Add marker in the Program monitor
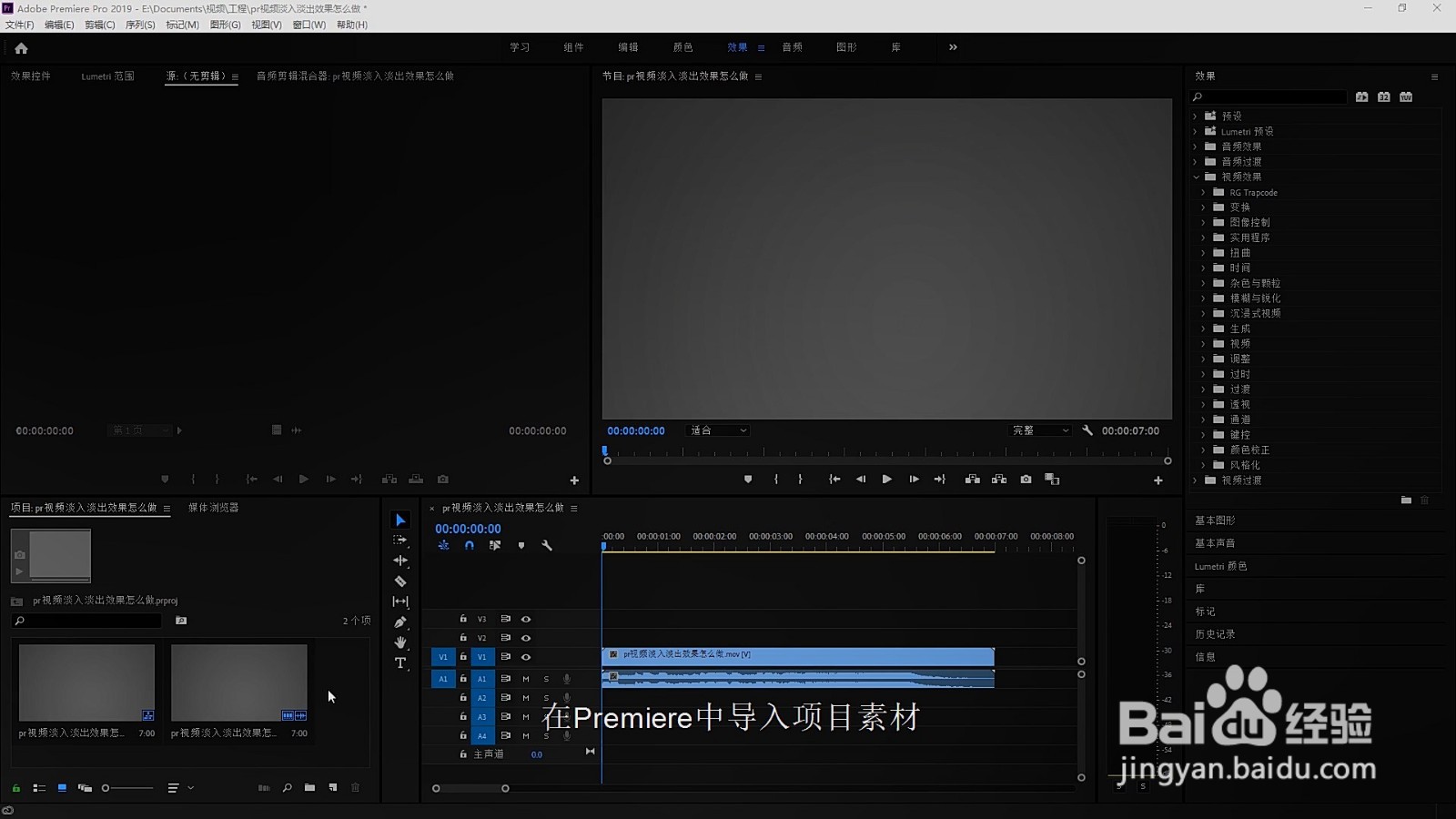The height and width of the screenshot is (819, 1456). (748, 480)
